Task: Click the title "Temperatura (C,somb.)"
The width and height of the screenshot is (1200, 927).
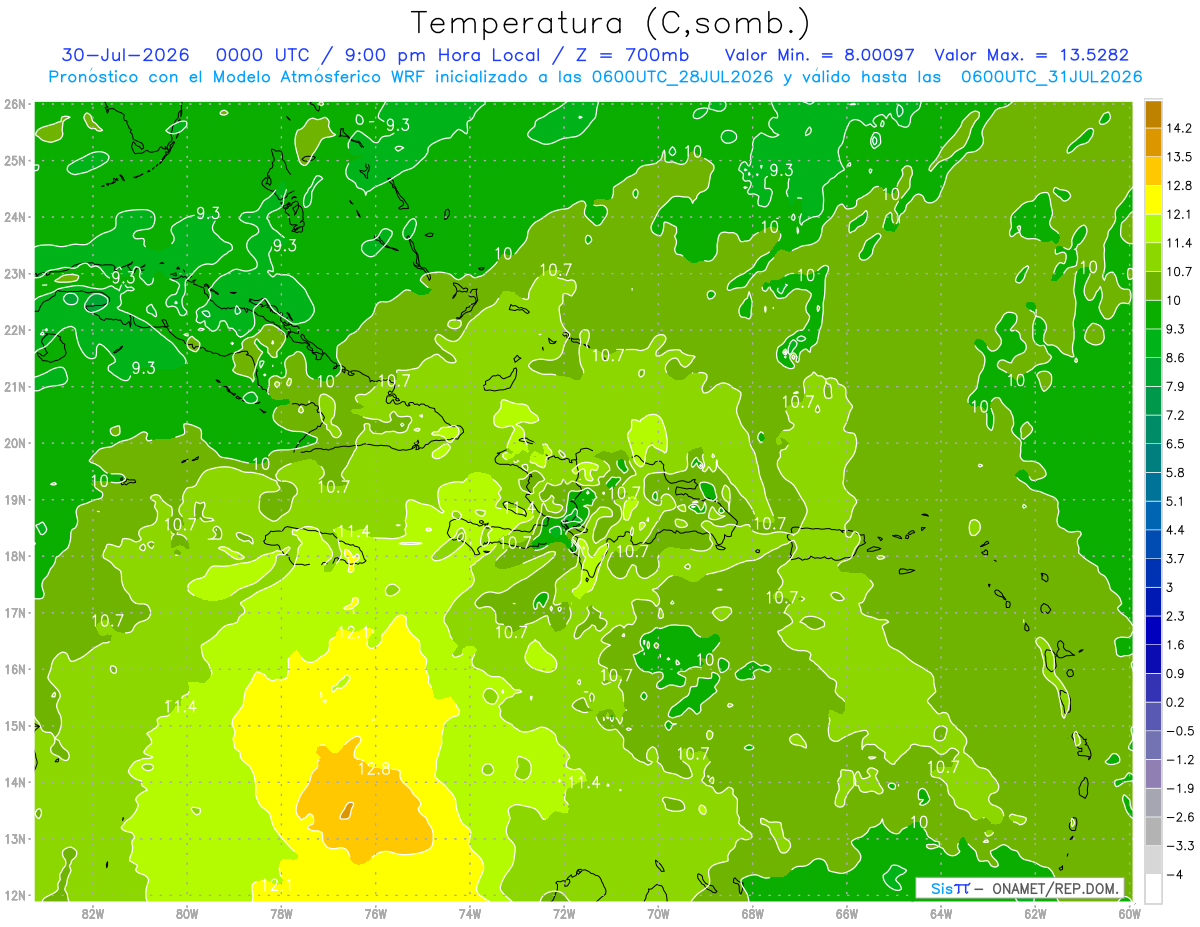Action: click(x=611, y=24)
